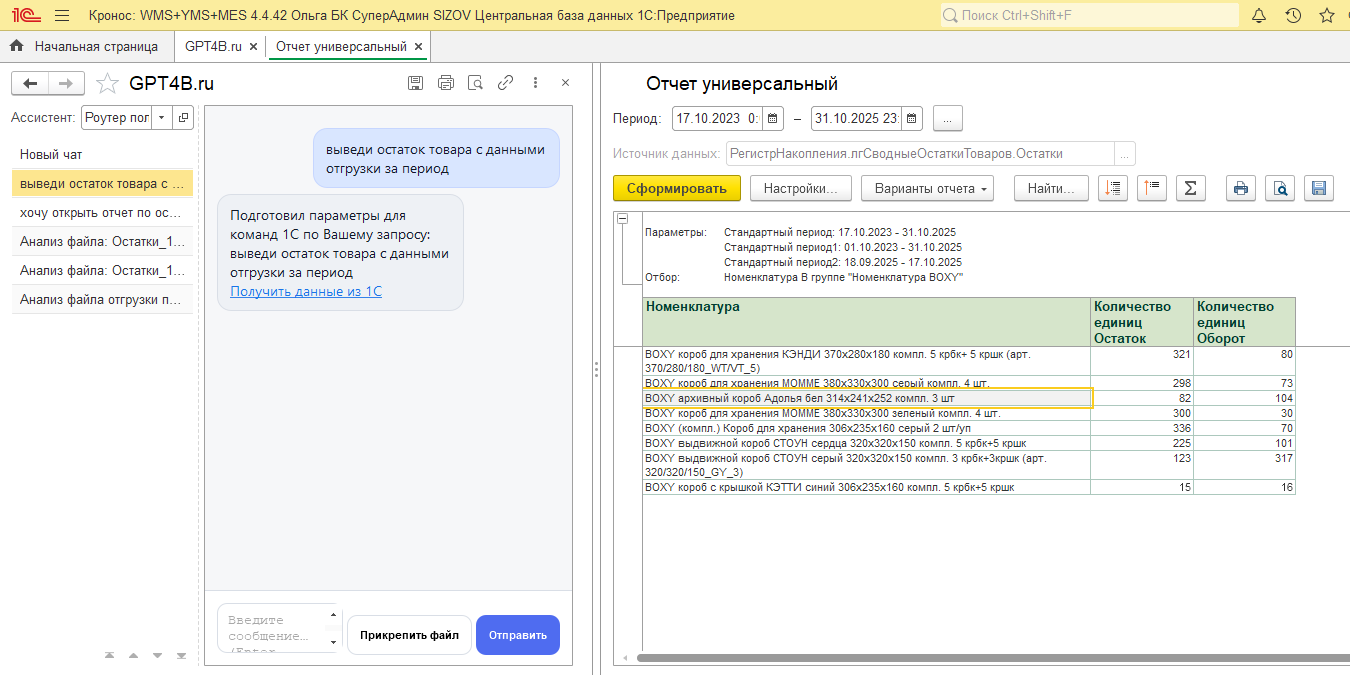Open history clock icon in the top bar

point(1293,16)
